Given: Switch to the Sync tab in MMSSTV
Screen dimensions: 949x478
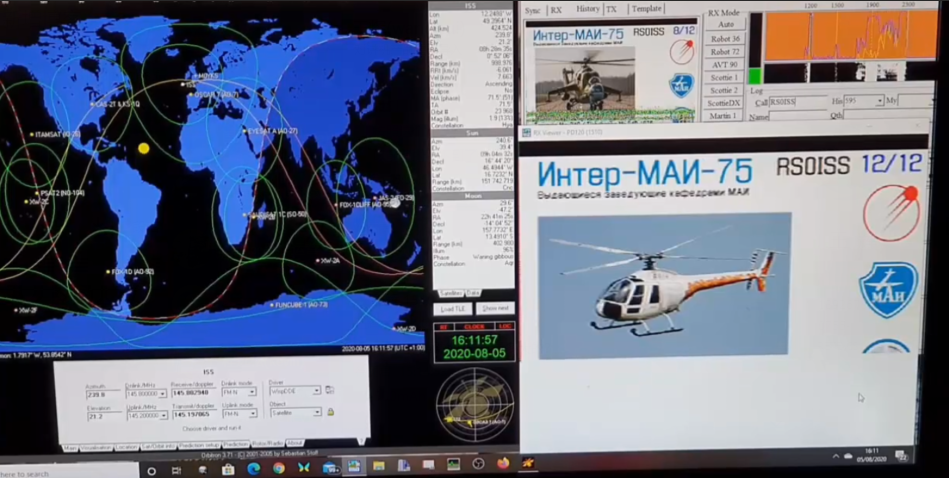Looking at the screenshot, I should [533, 10].
